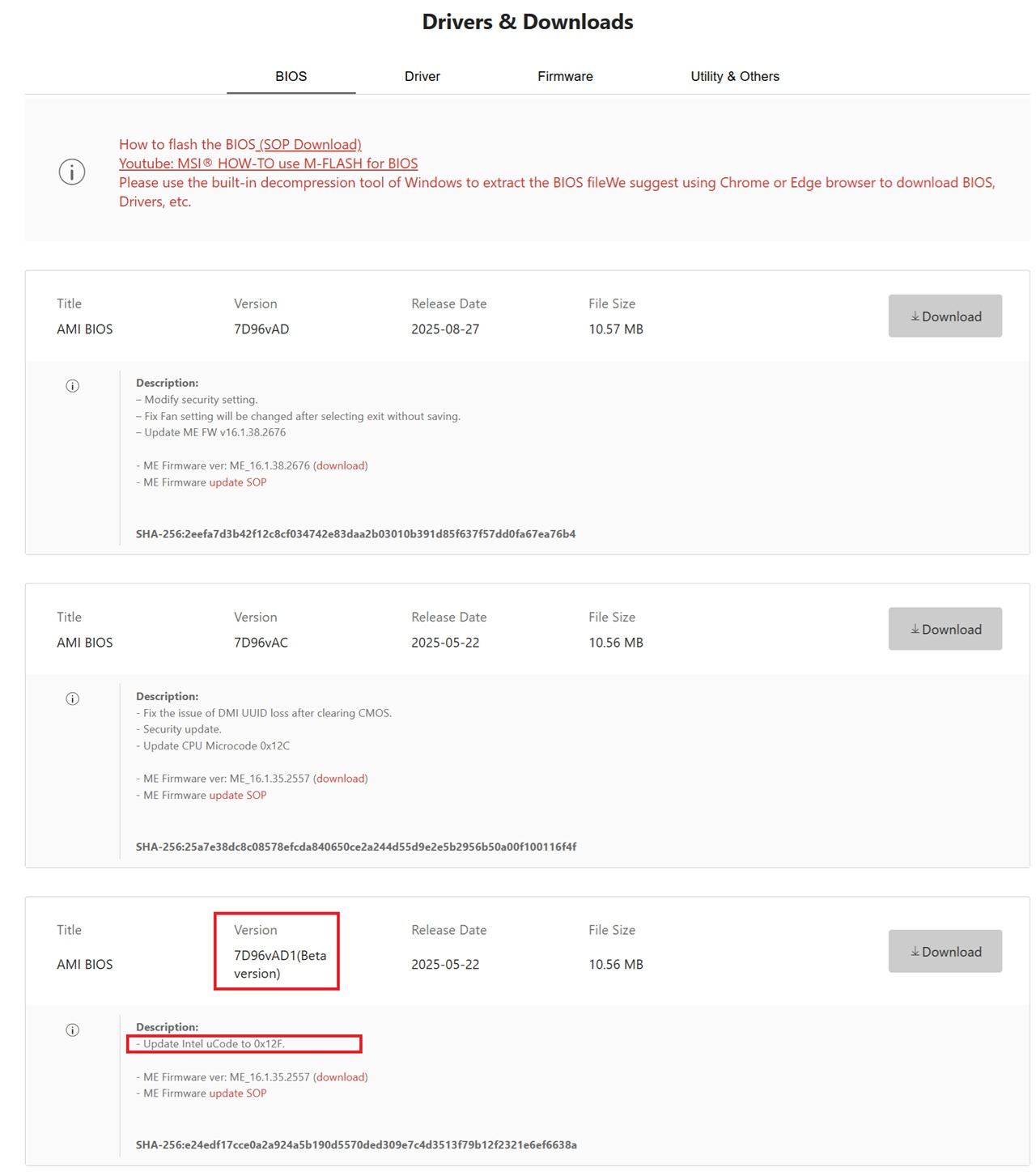1036x1176 pixels.
Task: Click ME_16.1.38.2676 firmware download link
Action: coord(340,466)
